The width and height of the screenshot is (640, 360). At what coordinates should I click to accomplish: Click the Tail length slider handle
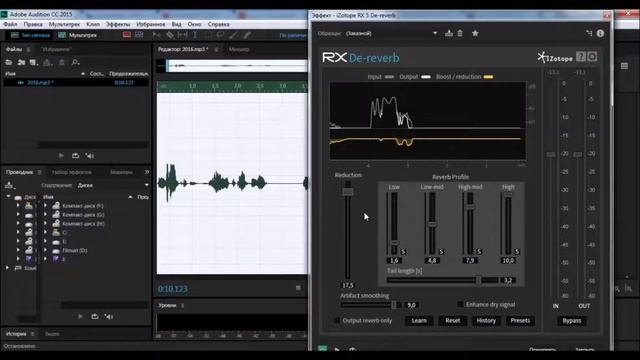[478, 280]
